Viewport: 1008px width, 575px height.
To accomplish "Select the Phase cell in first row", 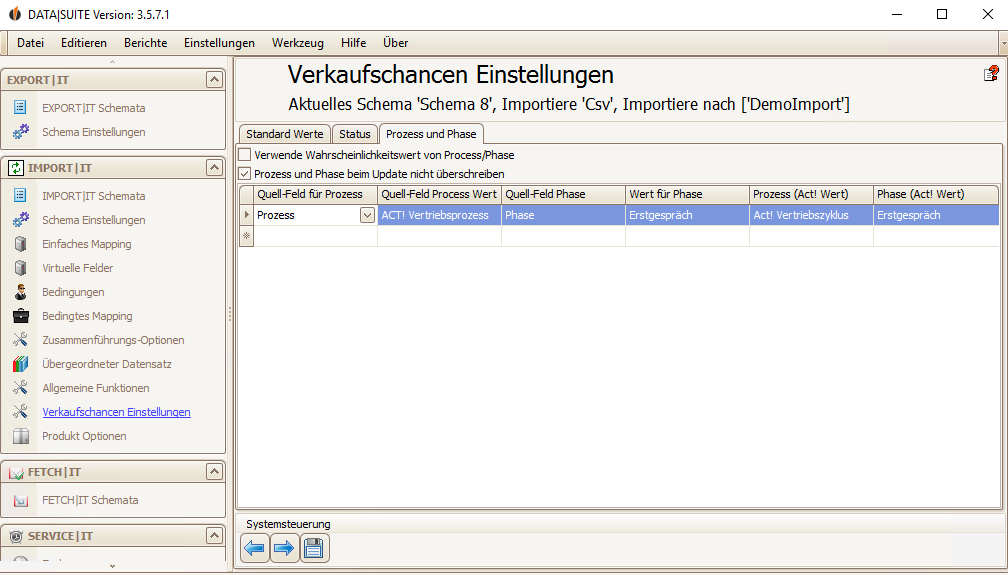I will pos(563,215).
